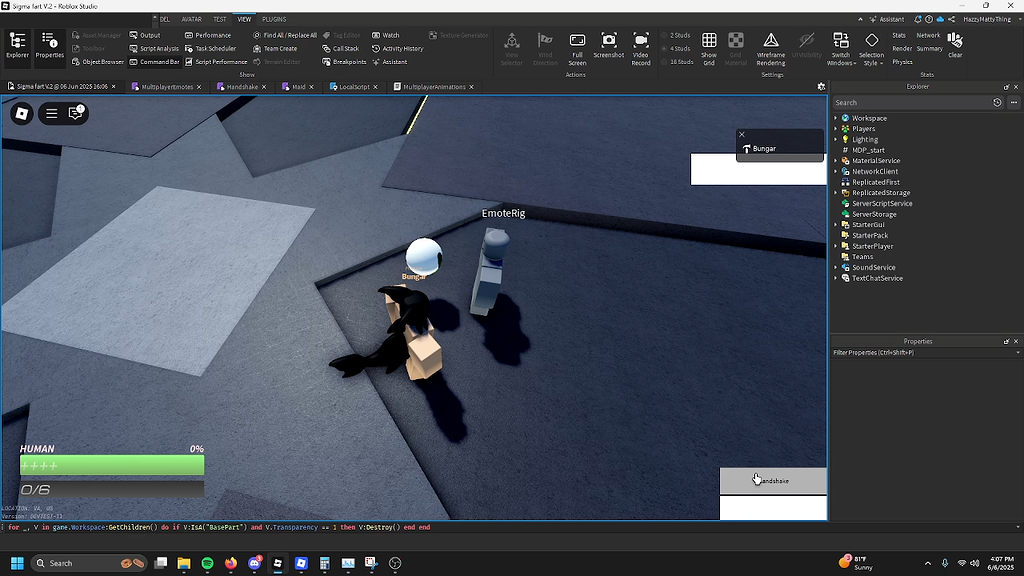Open the hamburger menu in viewport
This screenshot has height=576, width=1024.
click(x=52, y=114)
